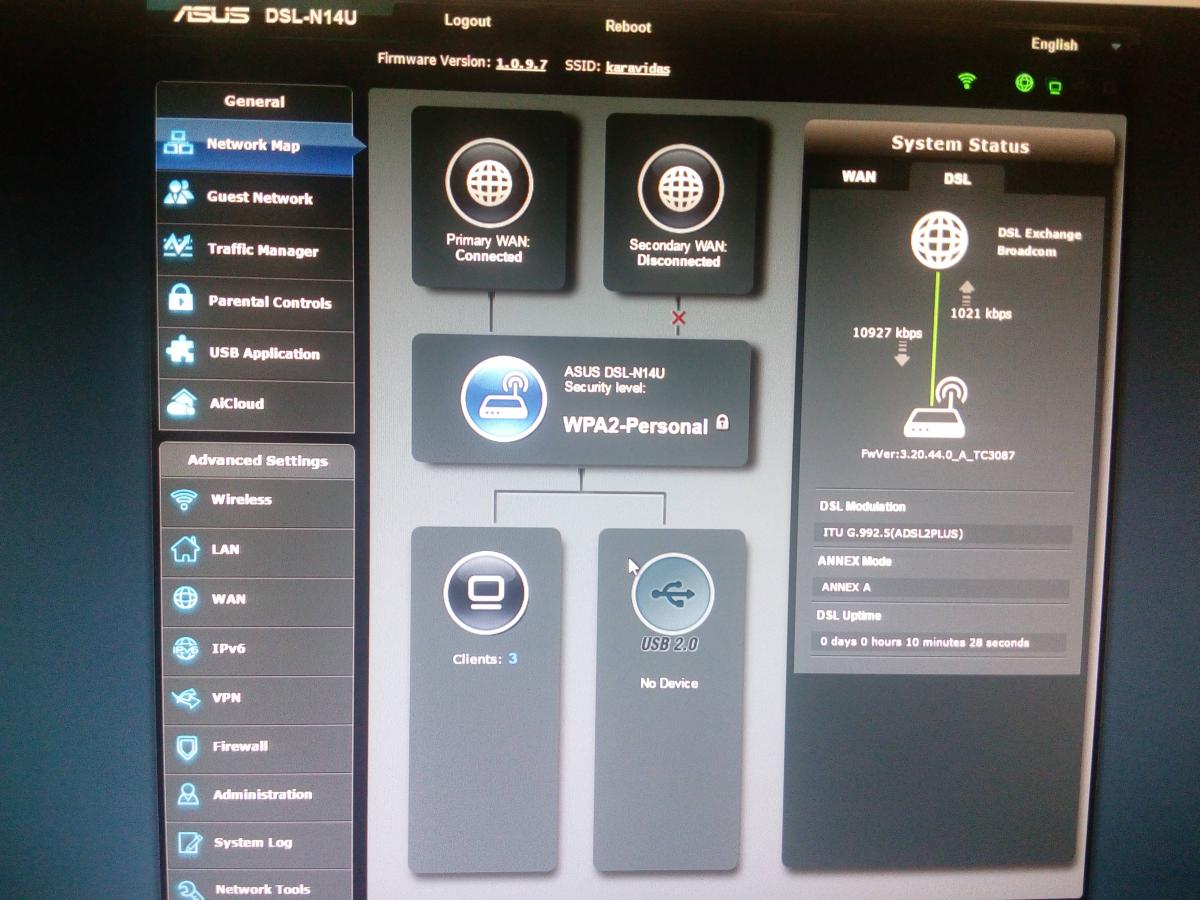Image resolution: width=1200 pixels, height=900 pixels.
Task: Open the Wireless settings label
Action: 241,499
